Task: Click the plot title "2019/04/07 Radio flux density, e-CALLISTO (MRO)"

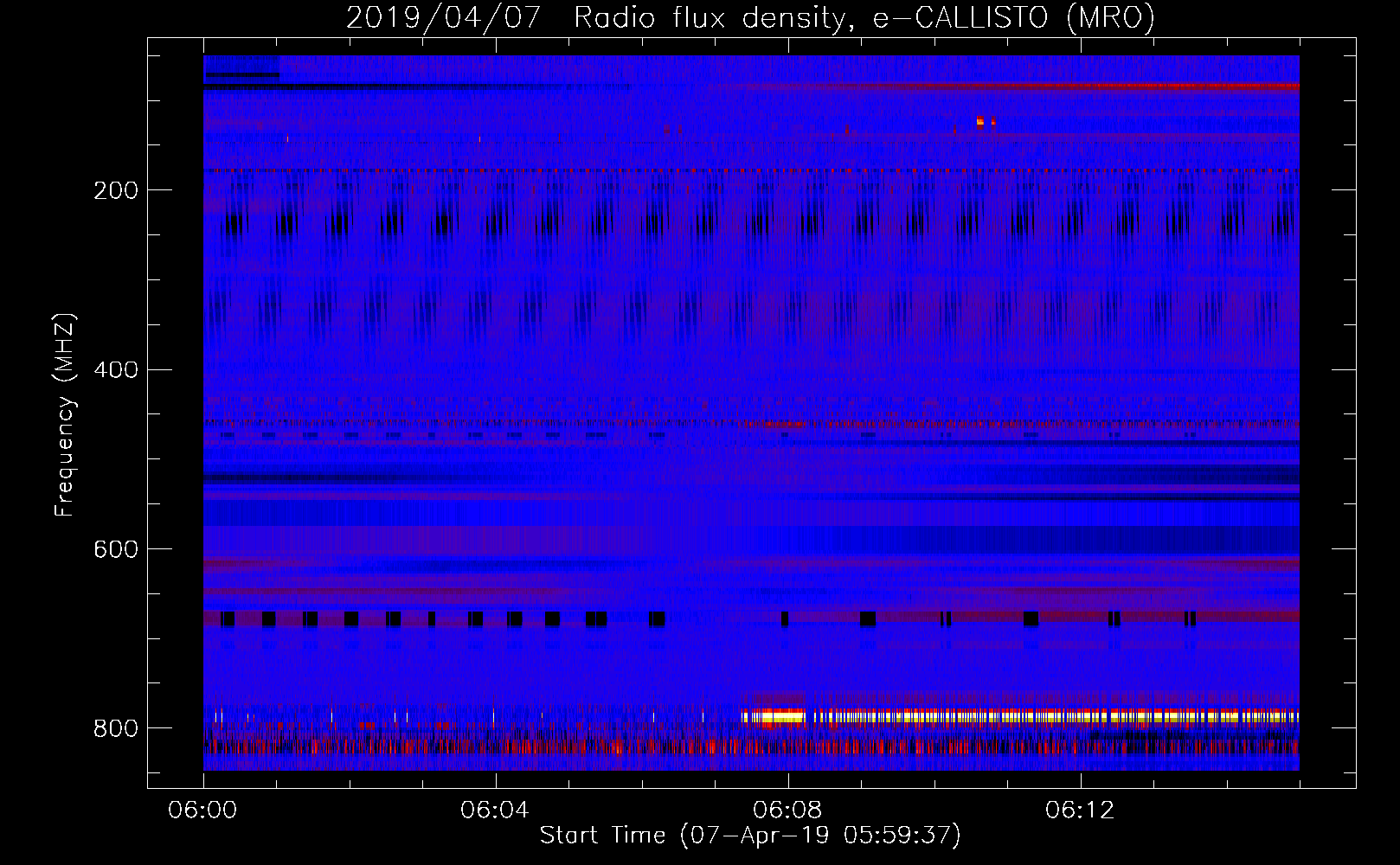Action: 750,17
